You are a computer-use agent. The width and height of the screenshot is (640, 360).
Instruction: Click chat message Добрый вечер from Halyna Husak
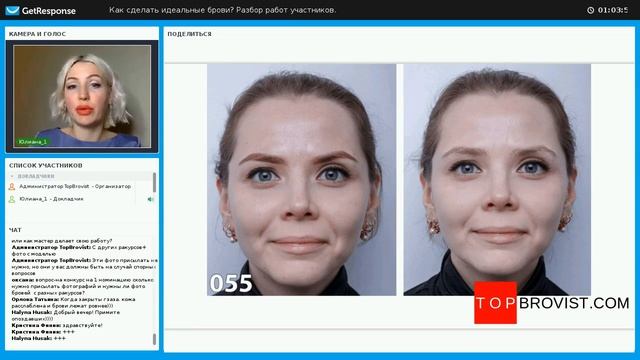[x=65, y=316]
